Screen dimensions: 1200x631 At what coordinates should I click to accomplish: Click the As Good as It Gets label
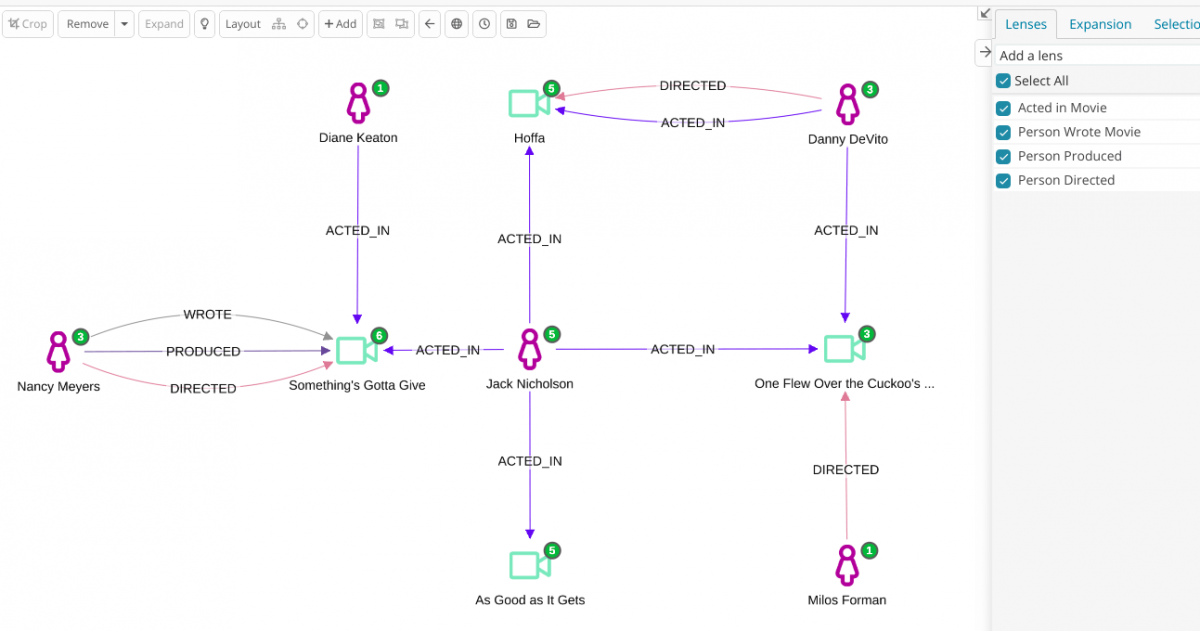point(530,600)
